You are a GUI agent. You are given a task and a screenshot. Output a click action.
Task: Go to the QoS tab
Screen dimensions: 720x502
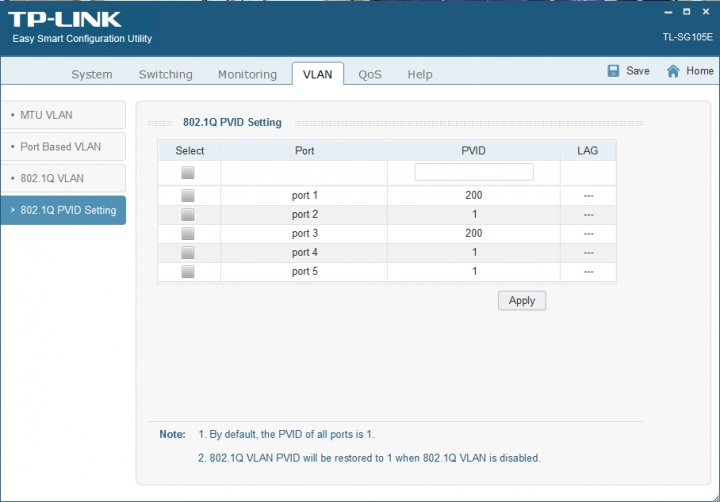tap(370, 74)
